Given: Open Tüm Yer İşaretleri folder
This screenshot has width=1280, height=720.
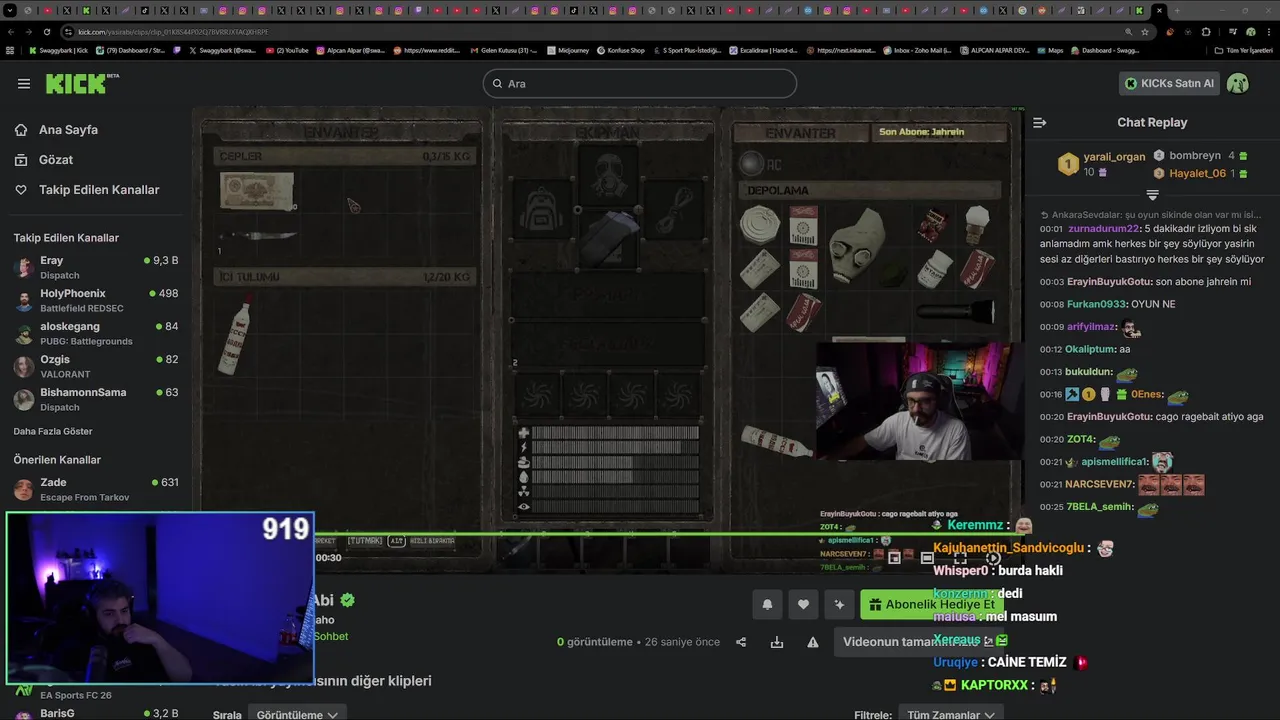Looking at the screenshot, I should (1243, 50).
